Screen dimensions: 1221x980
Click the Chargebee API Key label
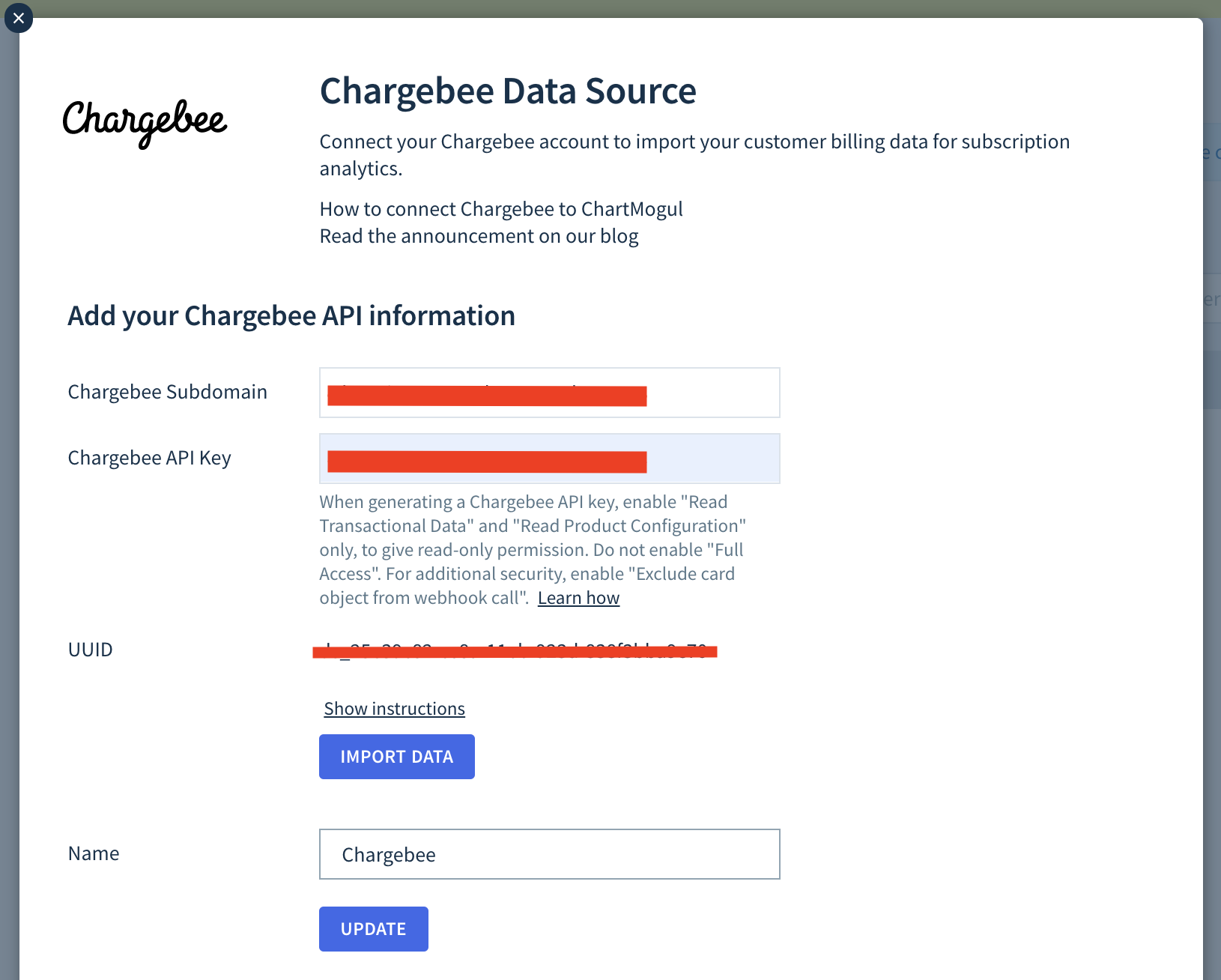click(149, 458)
